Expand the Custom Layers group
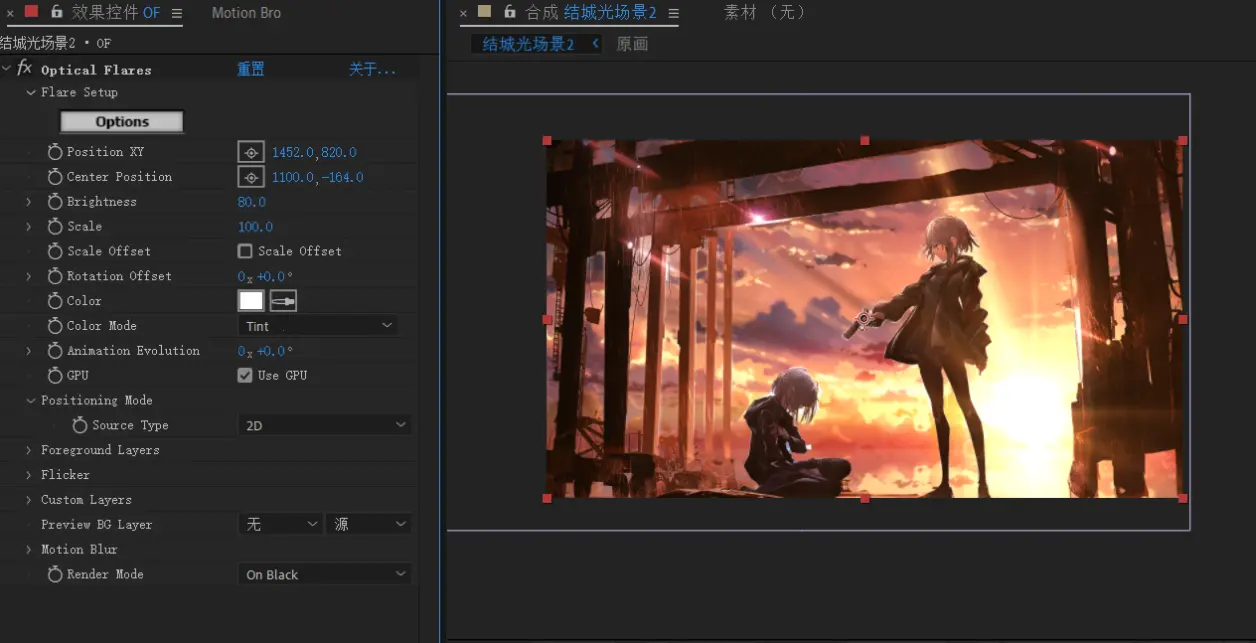This screenshot has height=643, width=1256. click(30, 500)
